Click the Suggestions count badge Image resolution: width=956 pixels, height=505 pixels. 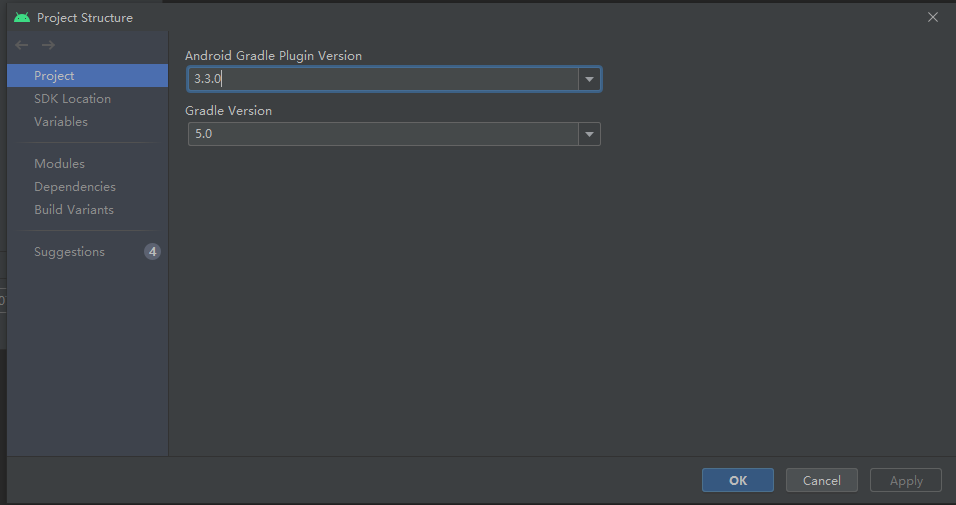152,252
